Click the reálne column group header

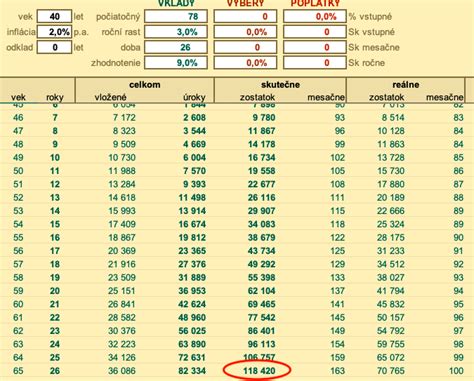click(406, 85)
